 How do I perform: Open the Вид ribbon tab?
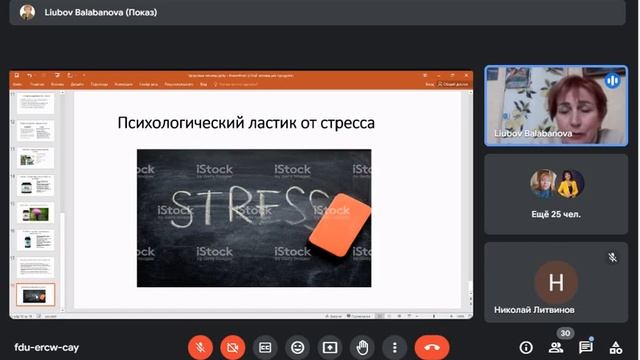[x=203, y=84]
